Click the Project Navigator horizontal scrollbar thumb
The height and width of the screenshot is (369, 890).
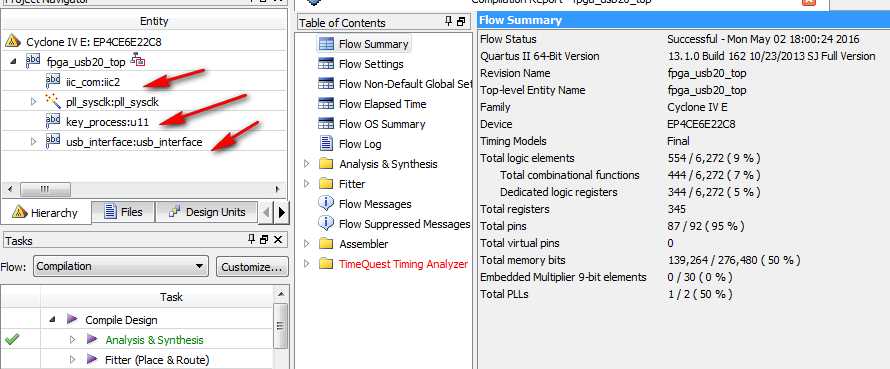point(45,189)
